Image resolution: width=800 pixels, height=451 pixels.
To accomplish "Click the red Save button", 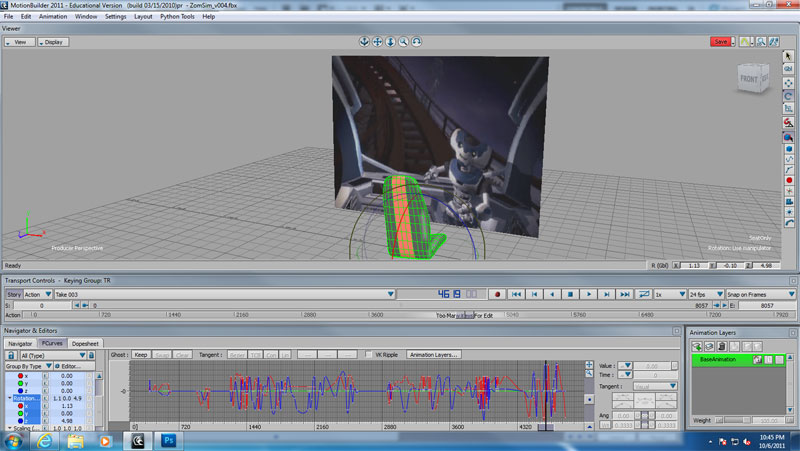I will point(721,42).
